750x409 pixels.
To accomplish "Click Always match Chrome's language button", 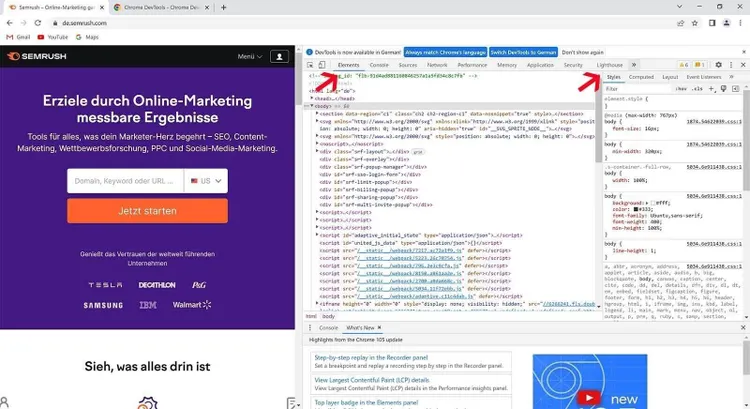I will pyautogui.click(x=445, y=52).
